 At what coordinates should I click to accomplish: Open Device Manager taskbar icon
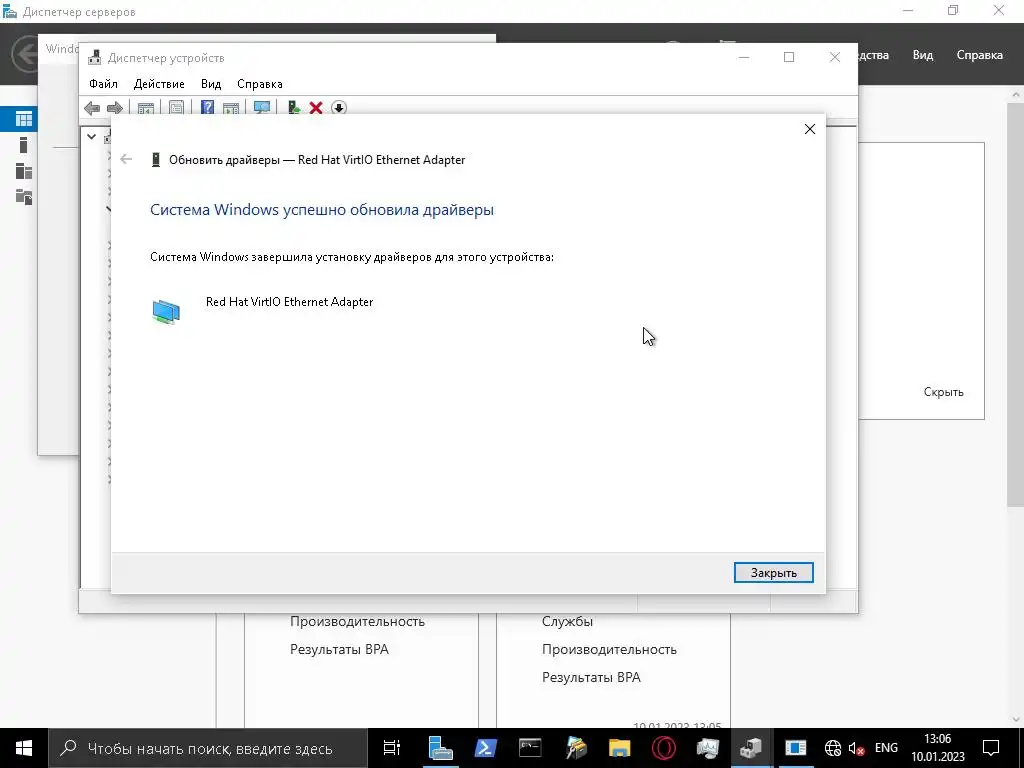(x=751, y=748)
